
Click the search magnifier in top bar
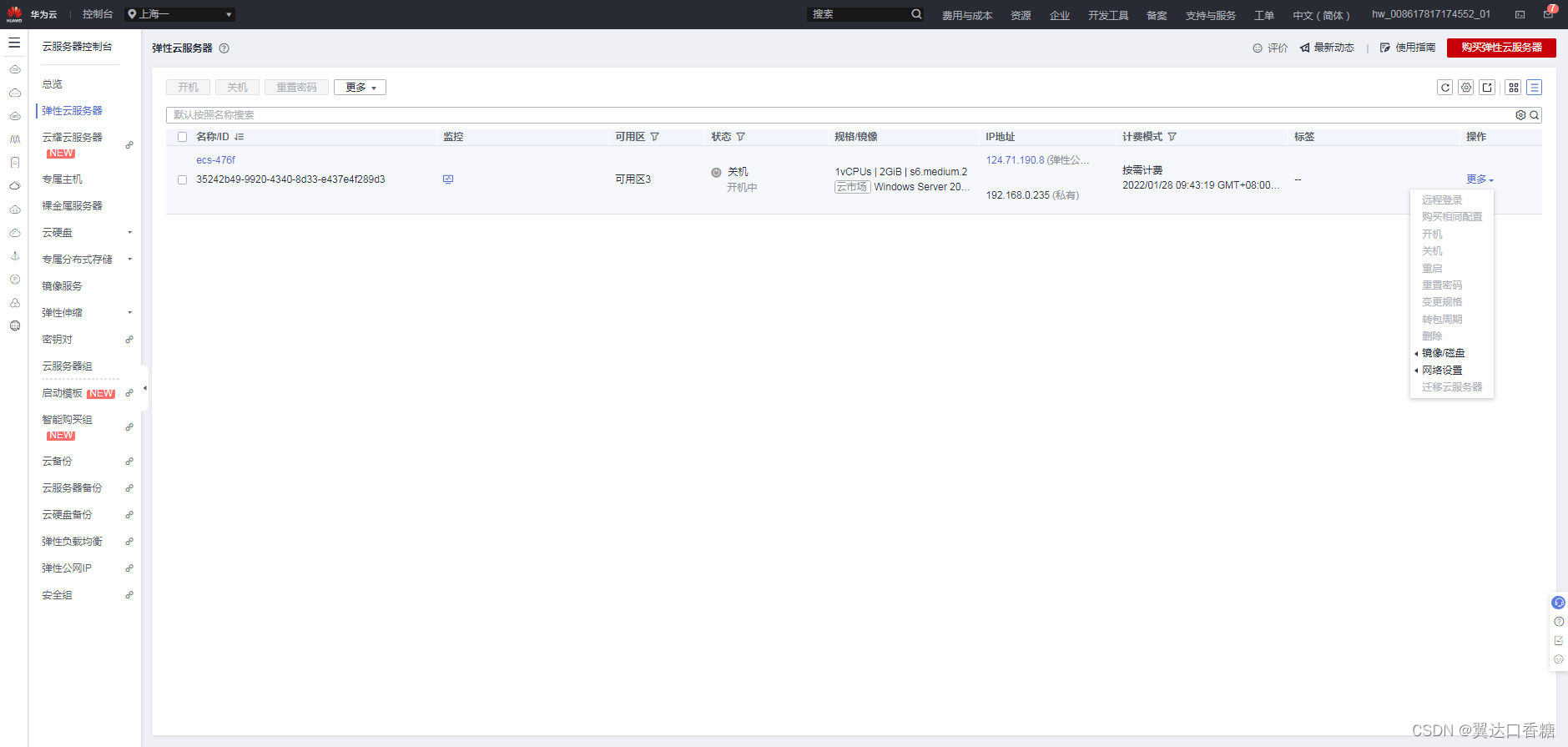916,14
